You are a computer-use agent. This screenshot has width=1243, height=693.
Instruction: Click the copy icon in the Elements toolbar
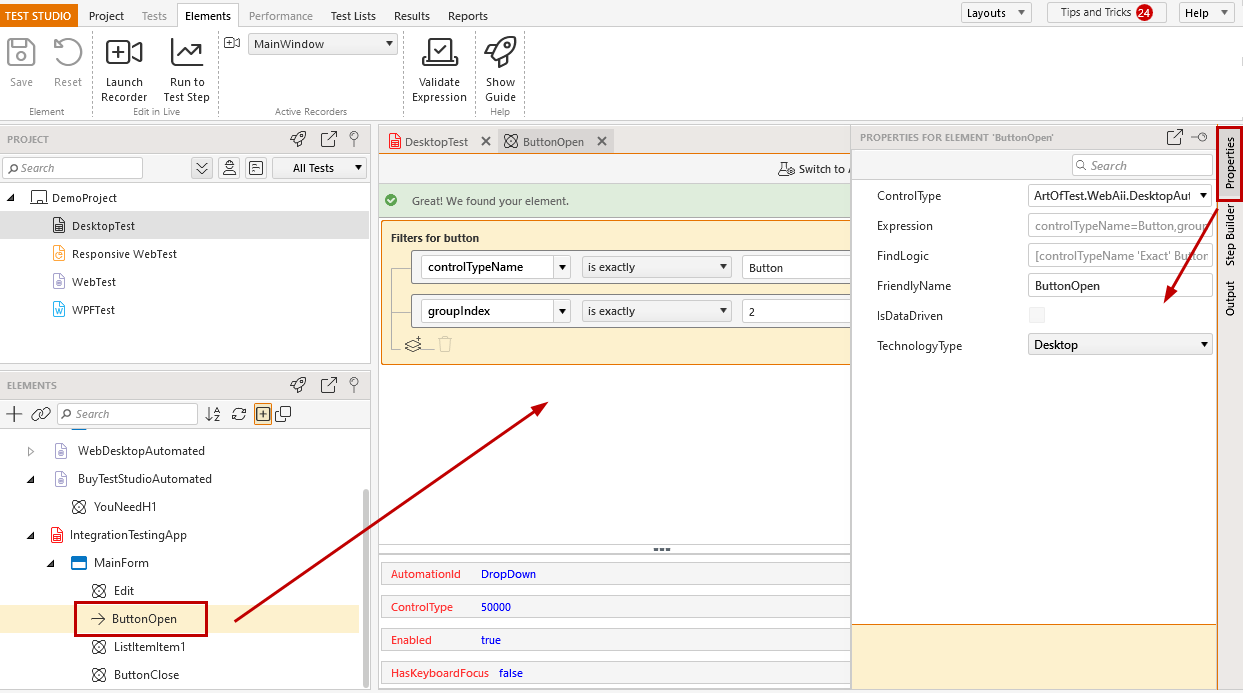[283, 414]
